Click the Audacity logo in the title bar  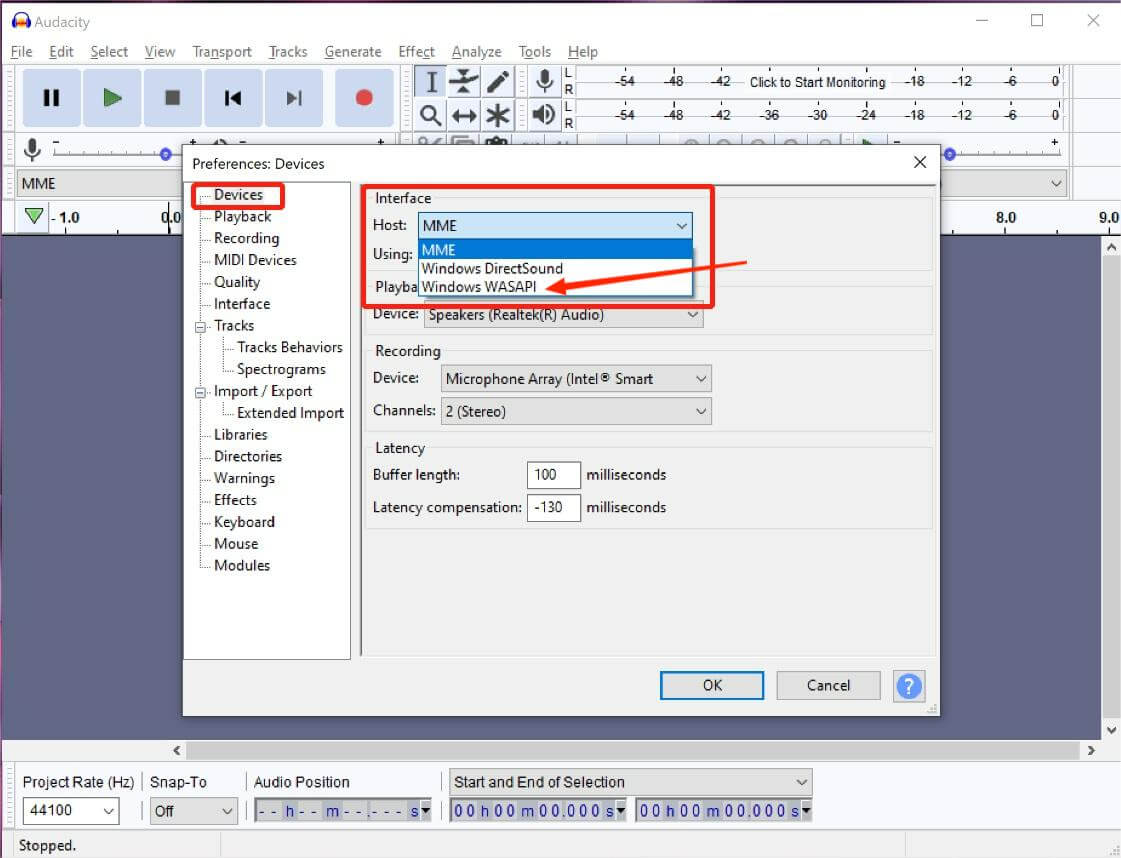coord(21,21)
